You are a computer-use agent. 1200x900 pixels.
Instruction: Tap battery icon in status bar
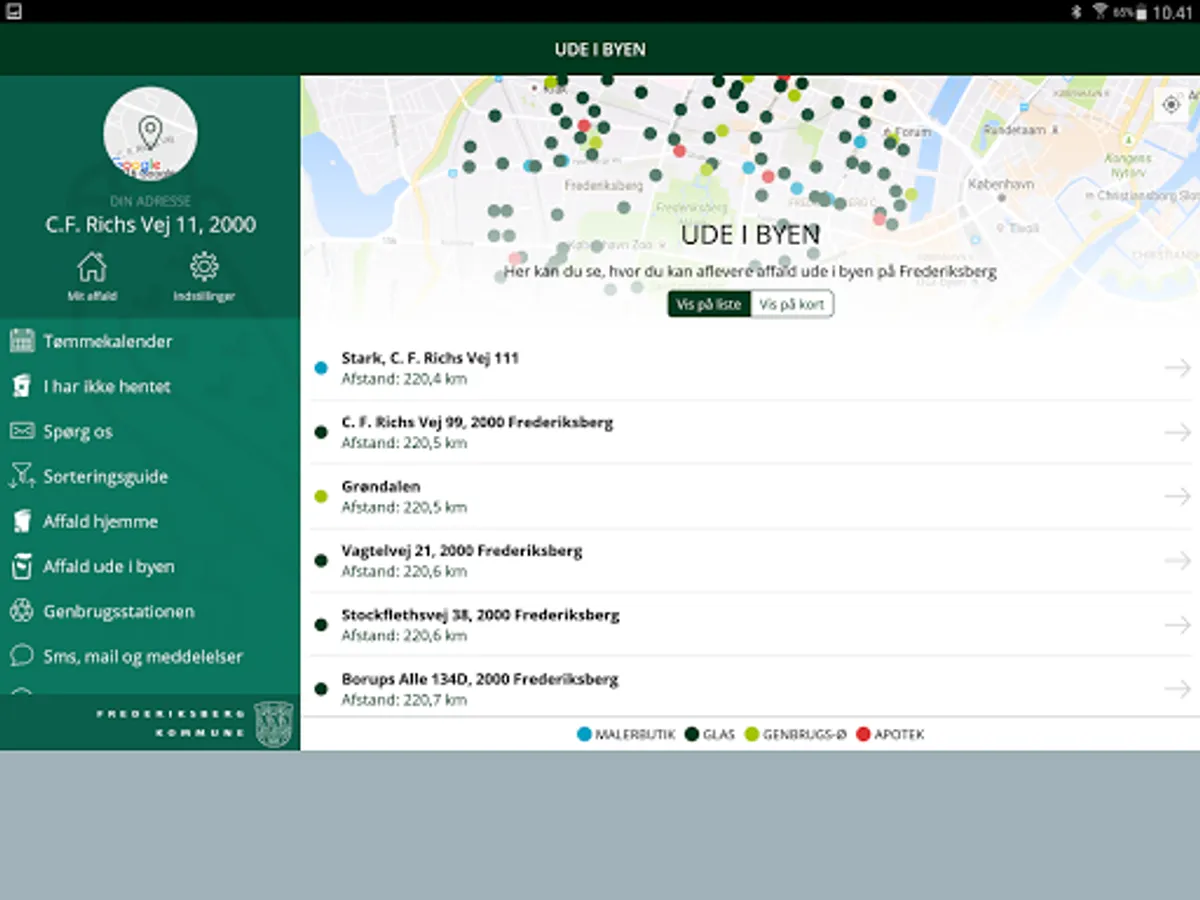[x=1141, y=12]
